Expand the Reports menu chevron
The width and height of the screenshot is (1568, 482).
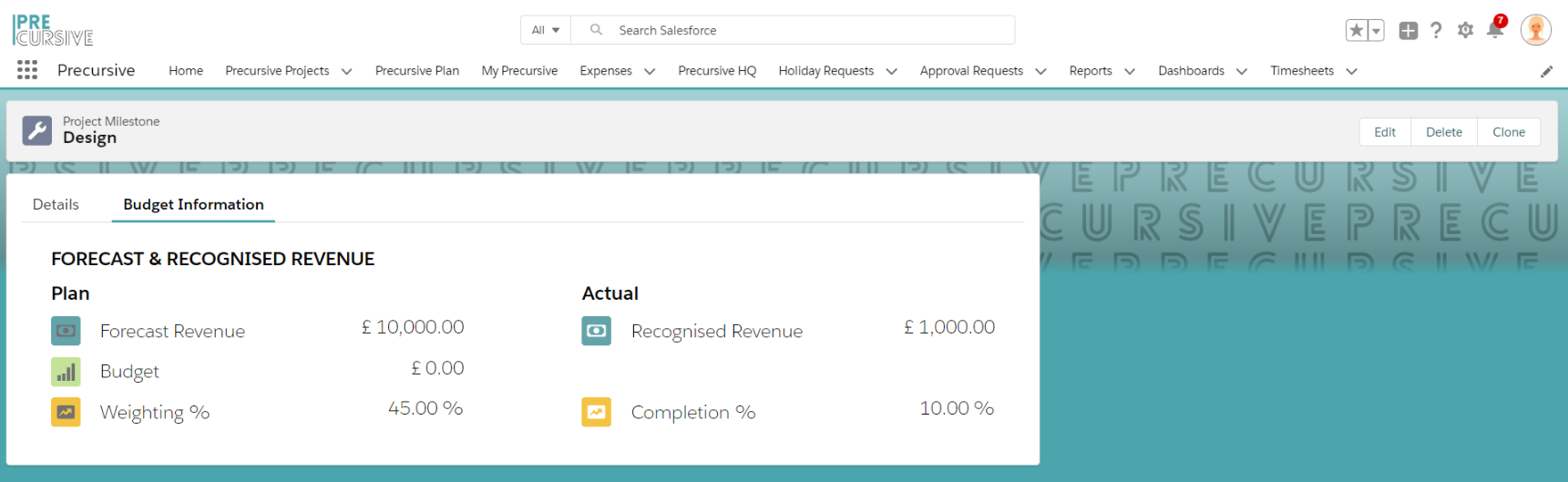click(x=1129, y=71)
